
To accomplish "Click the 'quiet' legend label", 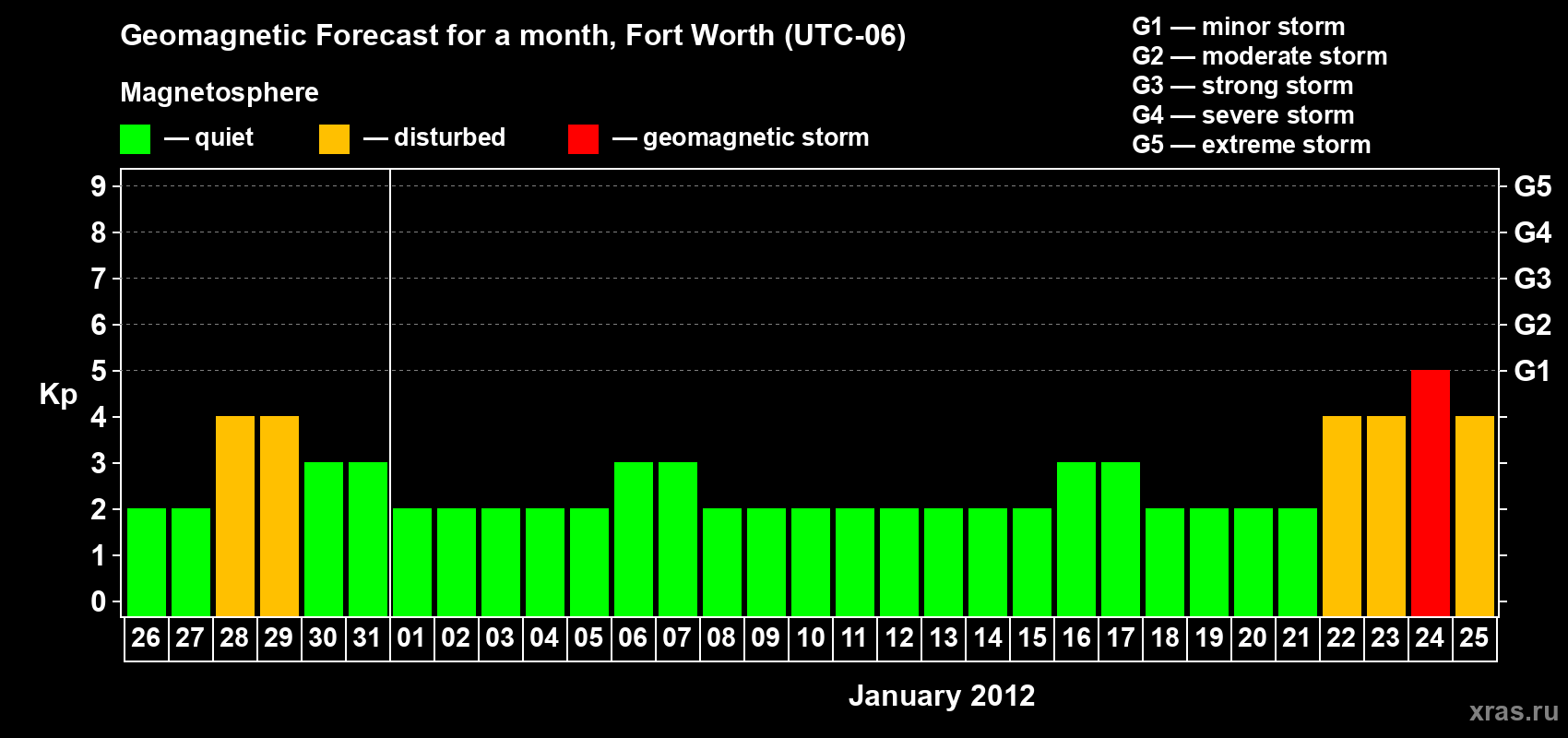I will tap(224, 138).
